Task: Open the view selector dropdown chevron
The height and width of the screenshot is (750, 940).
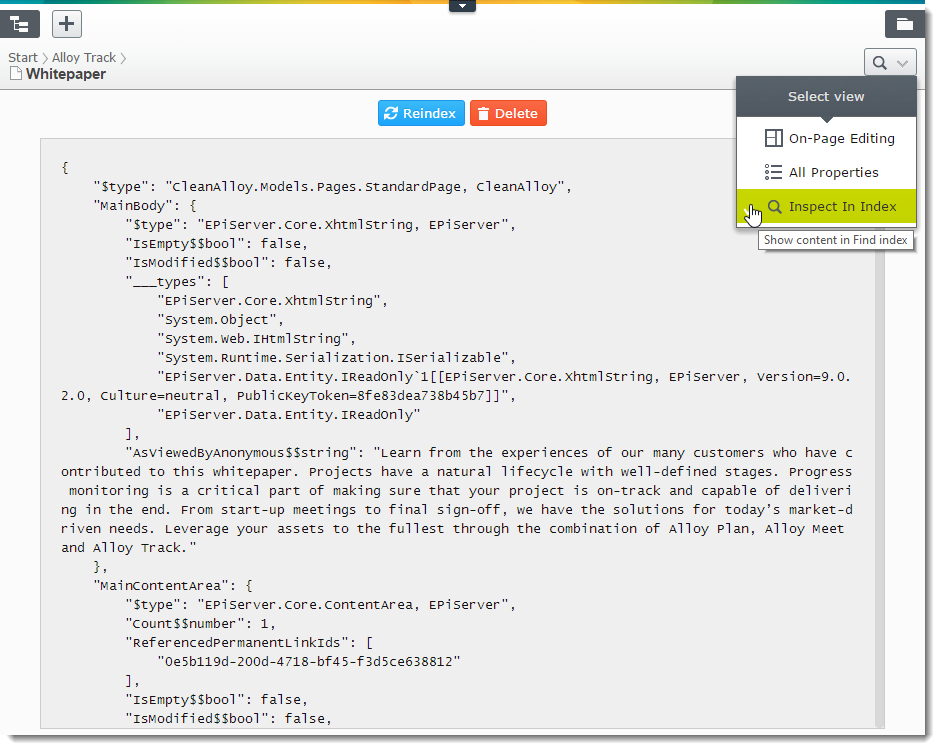Action: [x=902, y=63]
